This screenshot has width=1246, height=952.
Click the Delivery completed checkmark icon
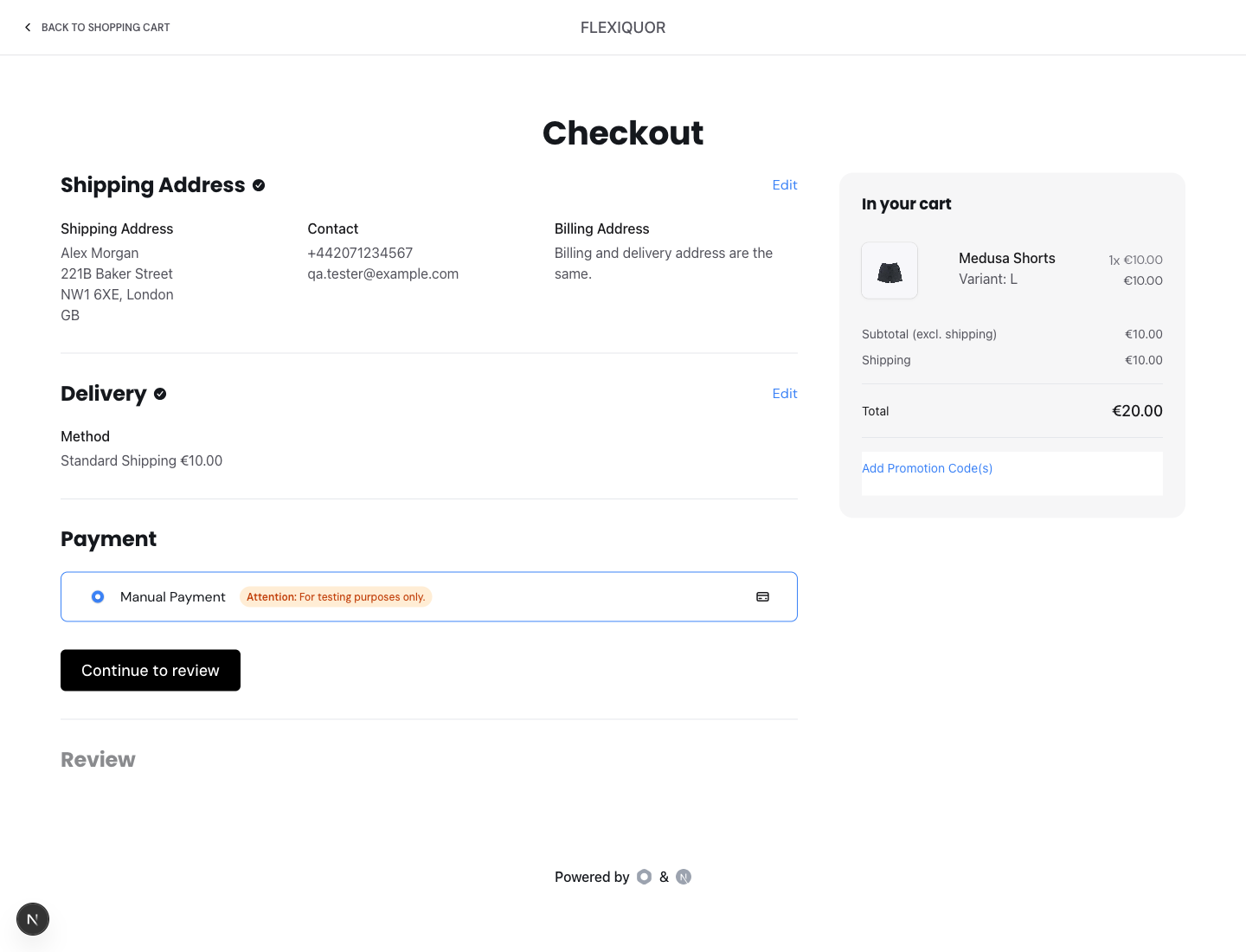click(x=160, y=394)
